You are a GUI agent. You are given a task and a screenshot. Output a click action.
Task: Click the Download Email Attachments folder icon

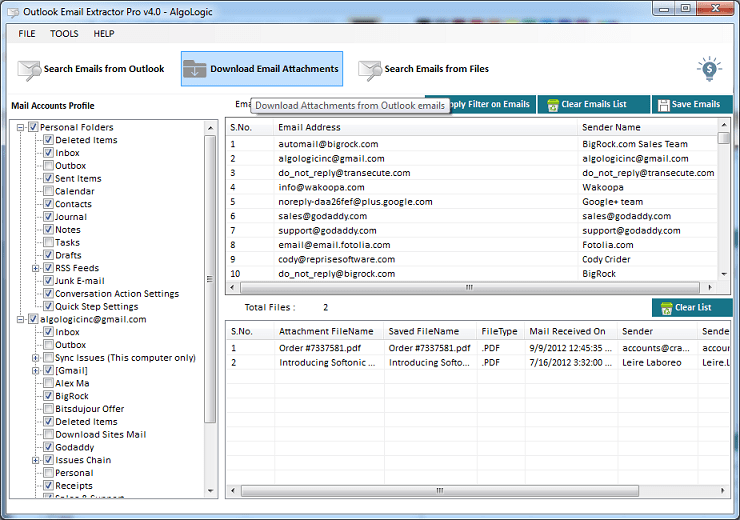[194, 69]
